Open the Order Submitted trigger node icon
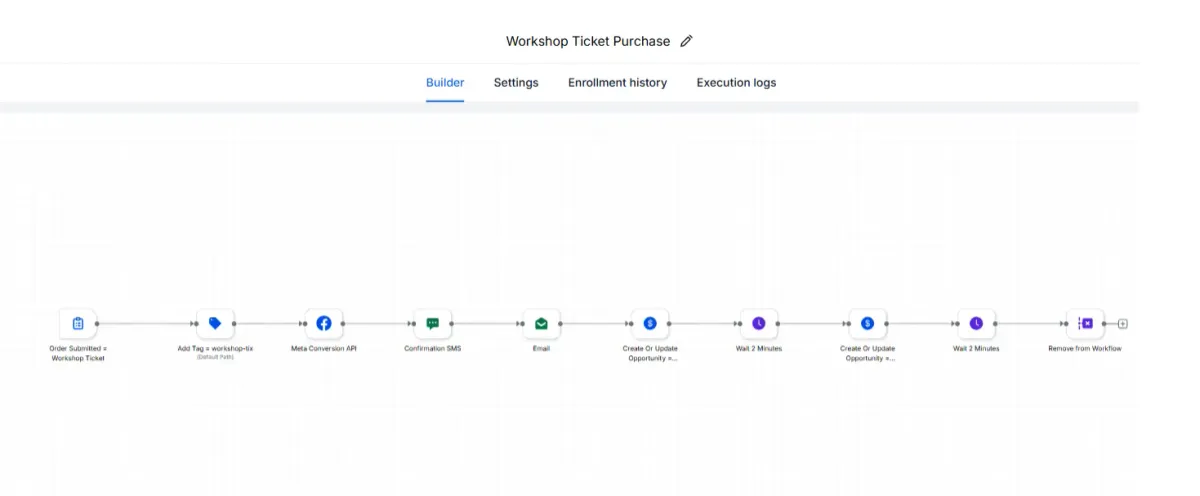The image size is (1200, 496). tap(77, 323)
